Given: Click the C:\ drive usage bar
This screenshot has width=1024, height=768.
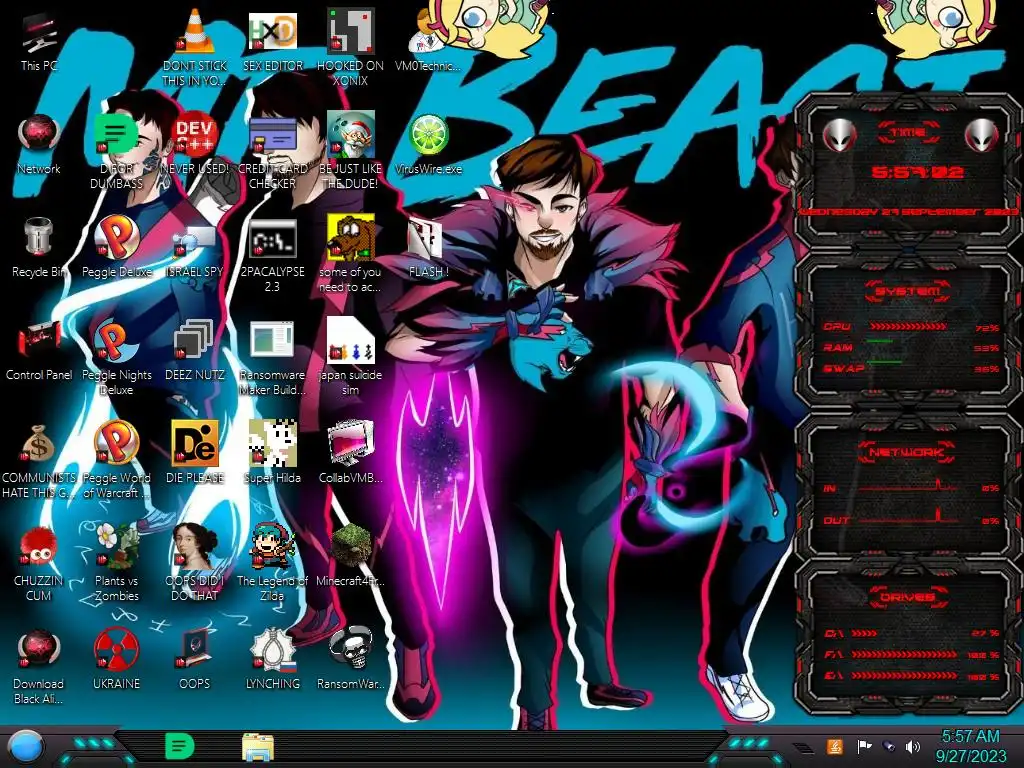Looking at the screenshot, I should click(865, 633).
